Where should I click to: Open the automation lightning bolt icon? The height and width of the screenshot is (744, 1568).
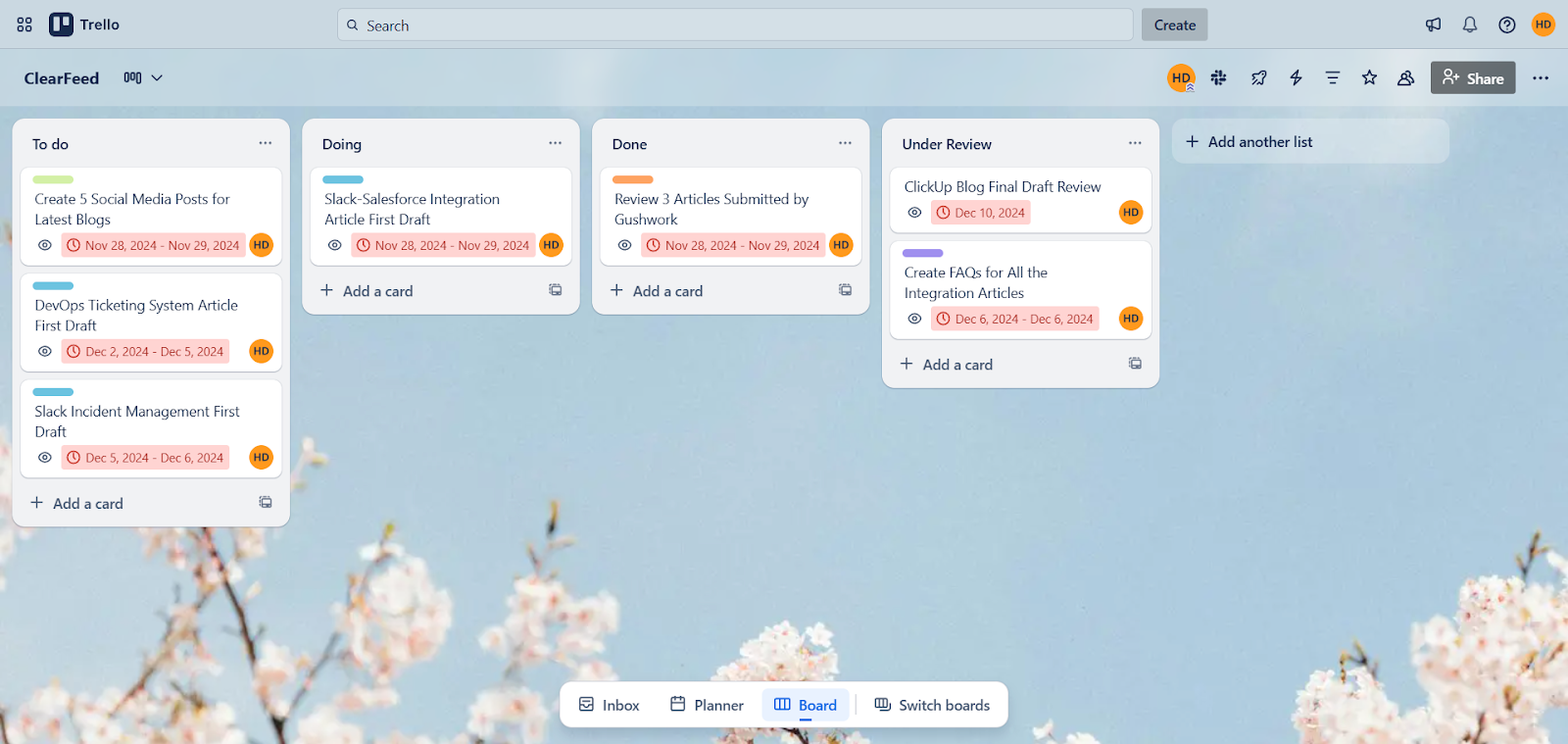(x=1296, y=77)
